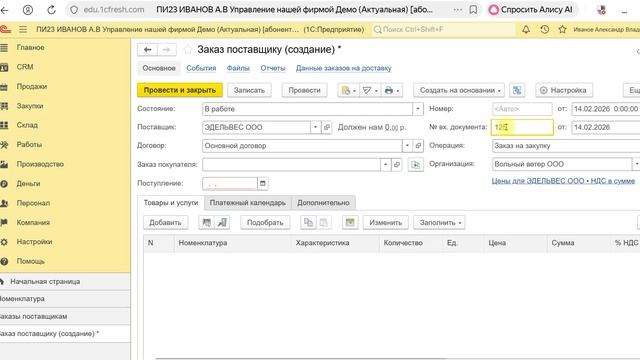The height and width of the screenshot is (360, 640).
Task: Open the document templates dropdown icon
Action: click(348, 90)
